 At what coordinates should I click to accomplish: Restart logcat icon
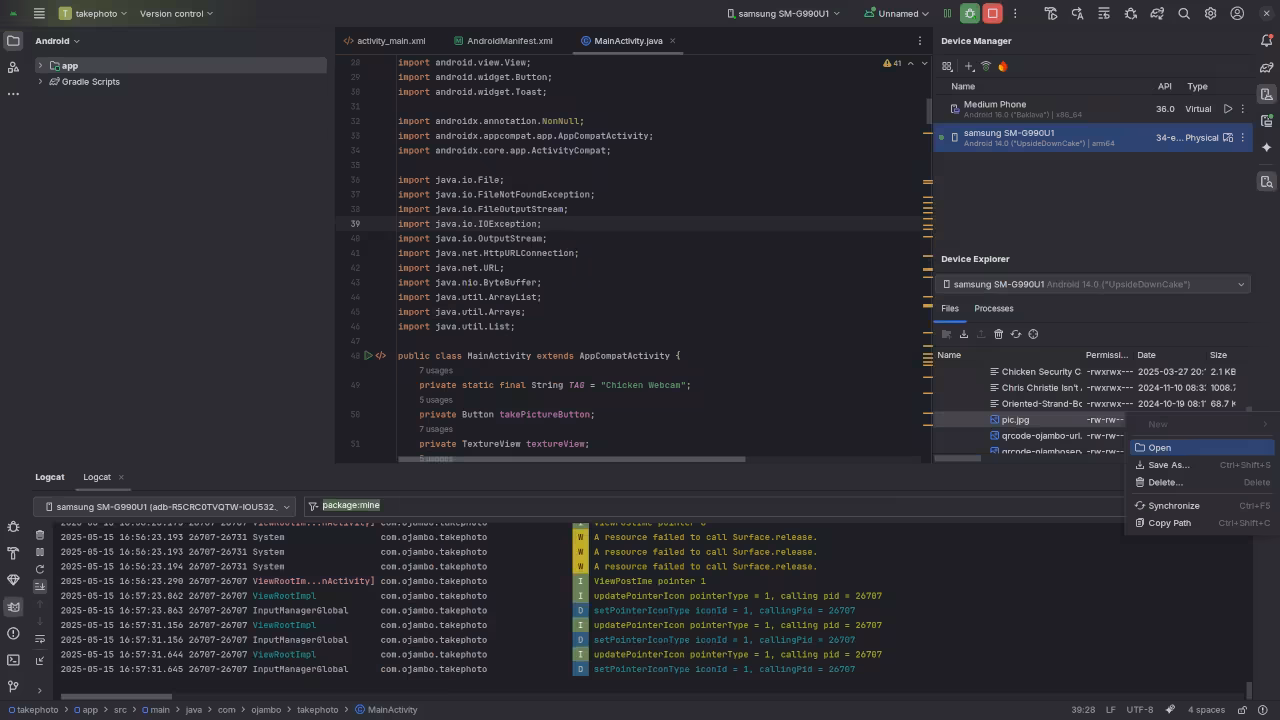pos(40,569)
